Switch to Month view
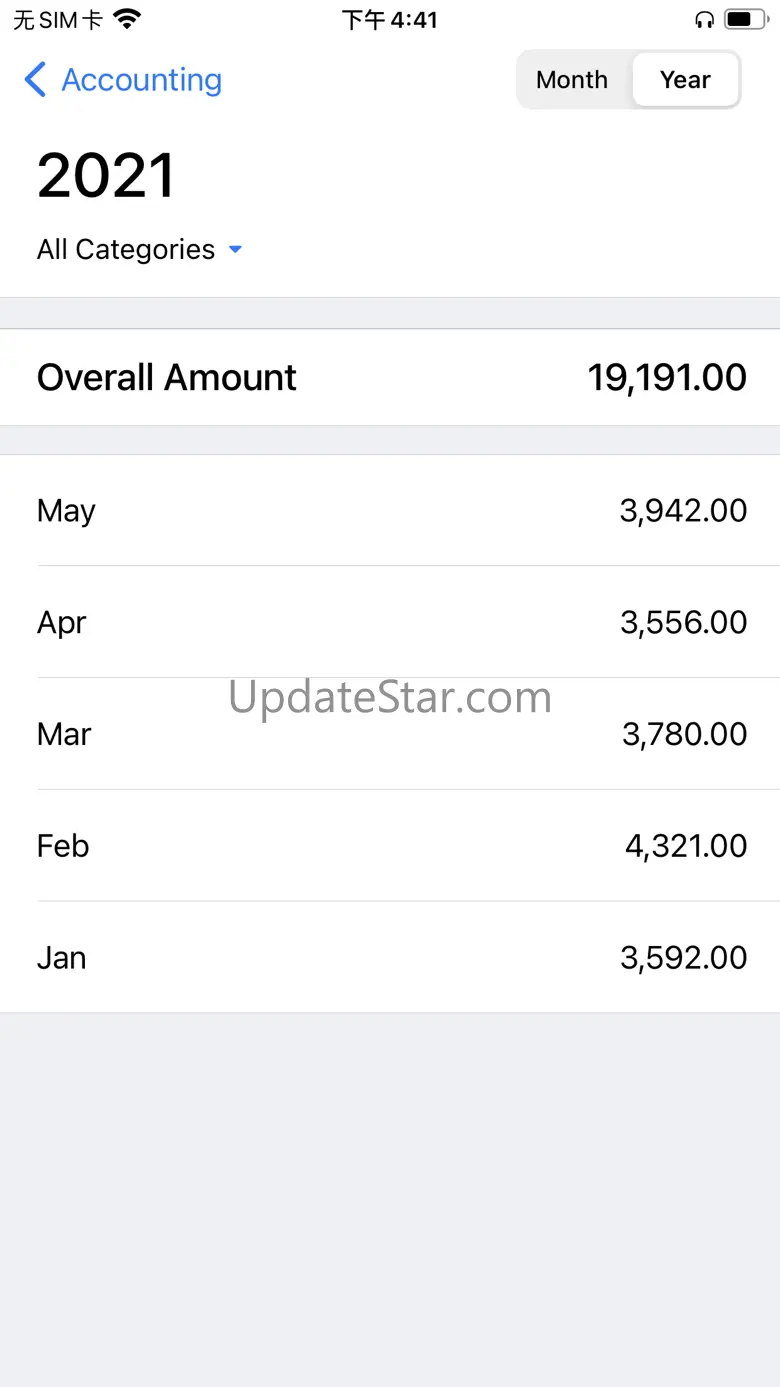 [x=572, y=80]
